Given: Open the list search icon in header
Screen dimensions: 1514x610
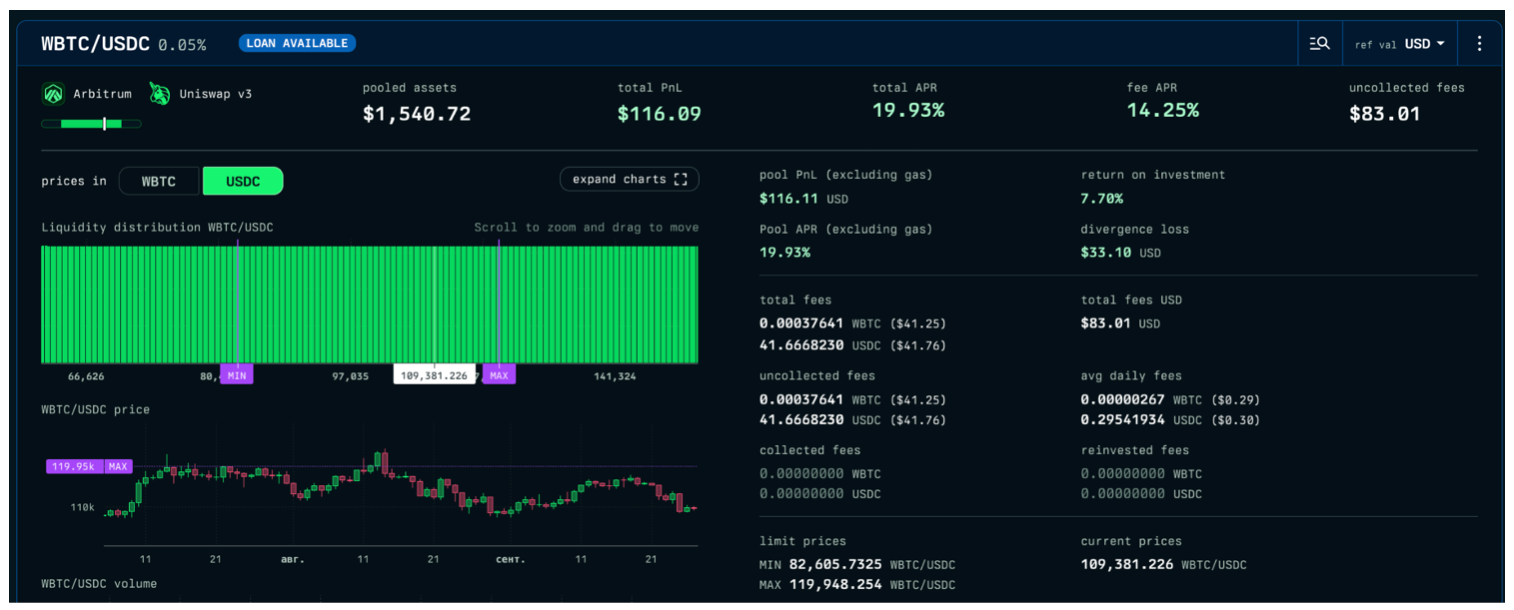Looking at the screenshot, I should [x=1319, y=44].
